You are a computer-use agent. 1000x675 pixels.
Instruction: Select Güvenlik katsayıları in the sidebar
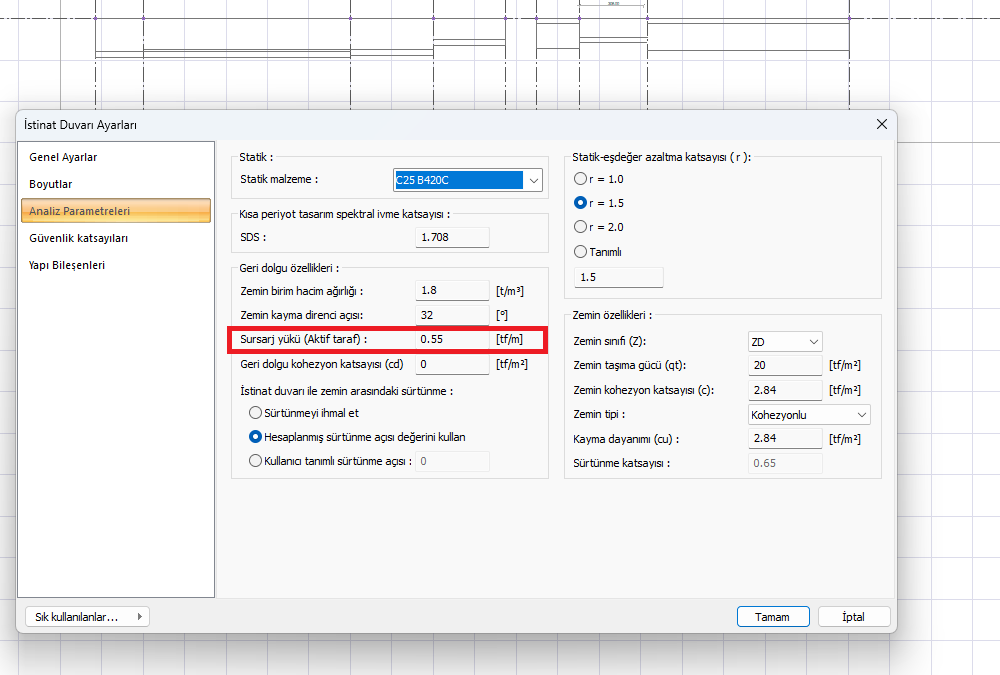click(79, 238)
